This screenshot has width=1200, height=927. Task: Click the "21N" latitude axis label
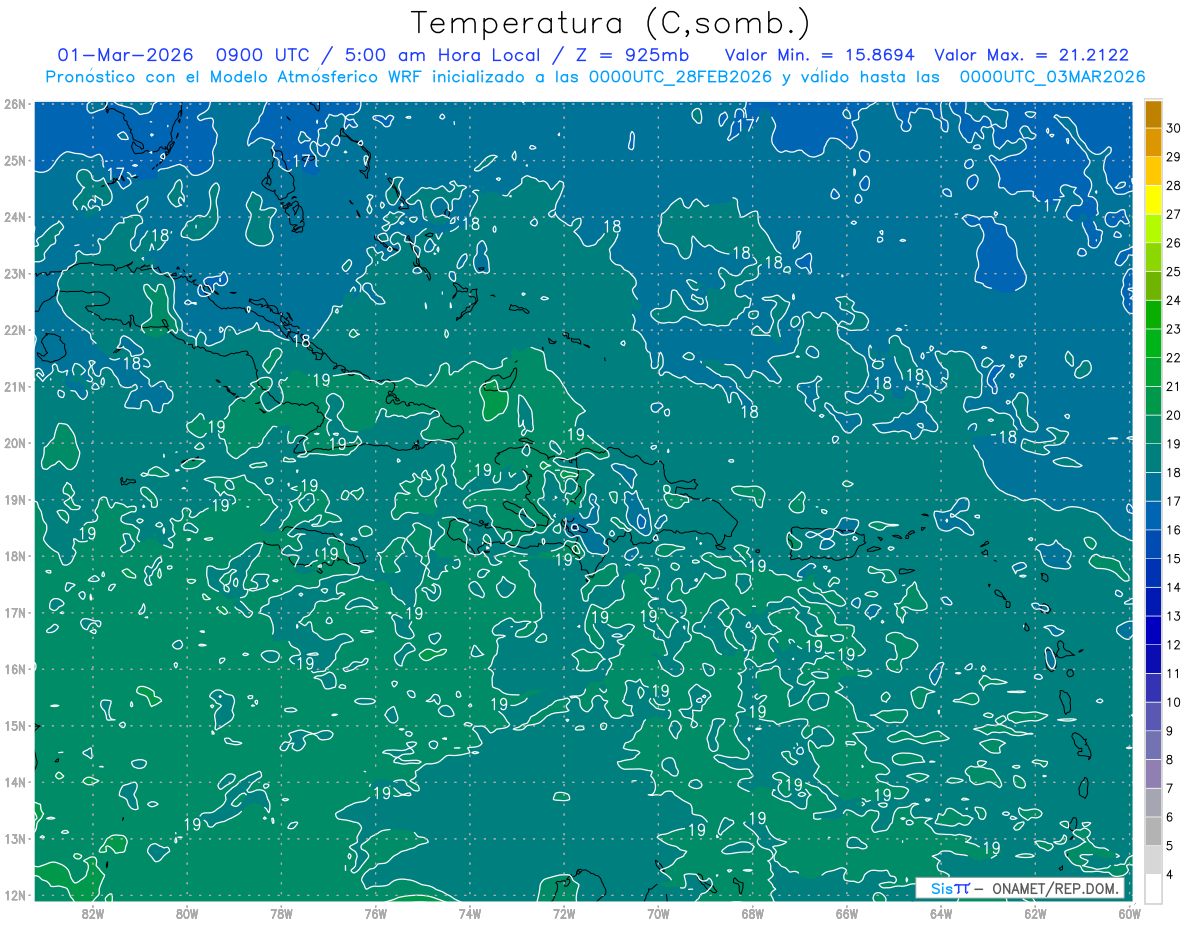tap(15, 387)
